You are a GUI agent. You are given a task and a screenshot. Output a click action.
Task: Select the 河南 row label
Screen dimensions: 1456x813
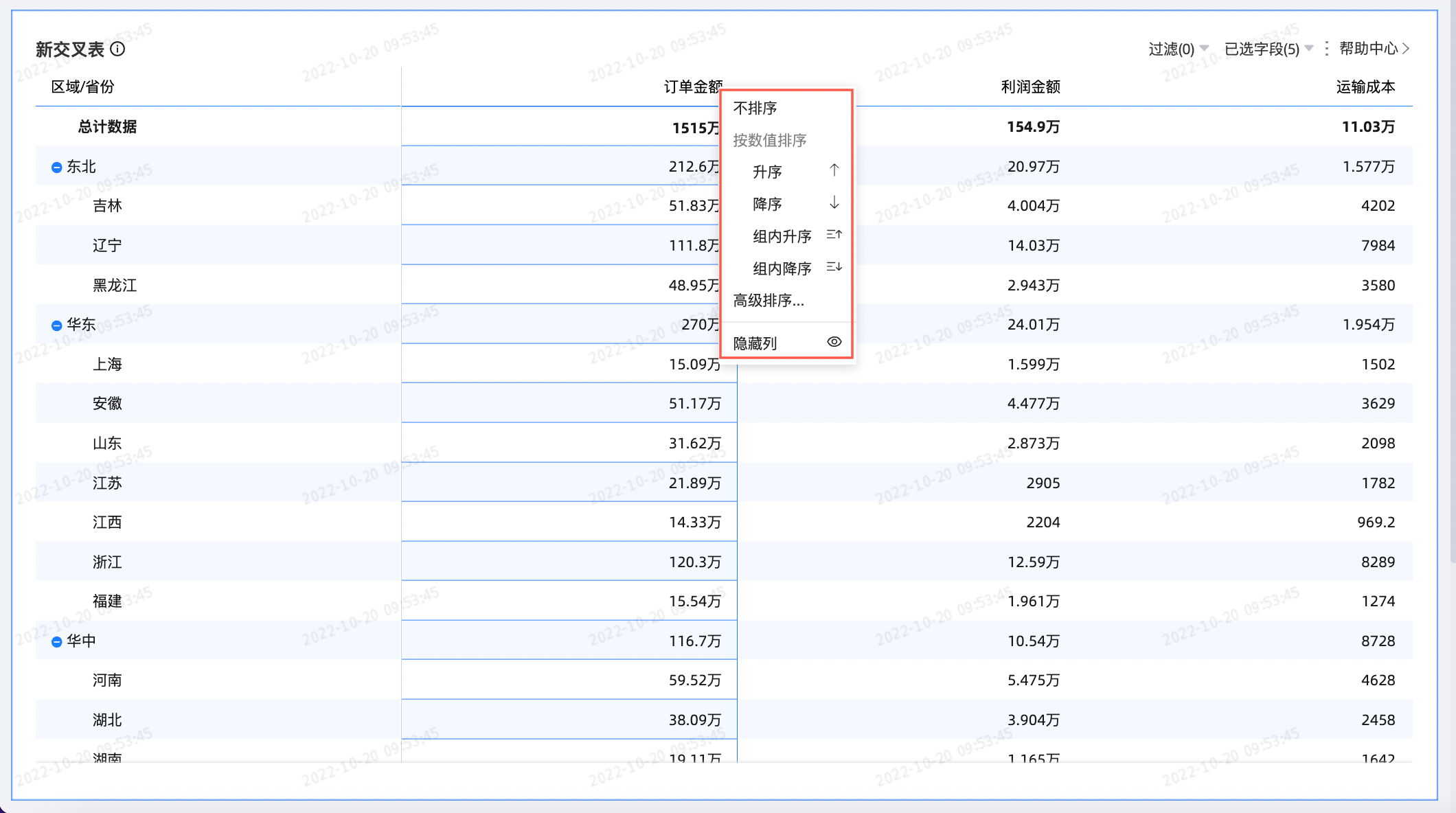coord(107,680)
